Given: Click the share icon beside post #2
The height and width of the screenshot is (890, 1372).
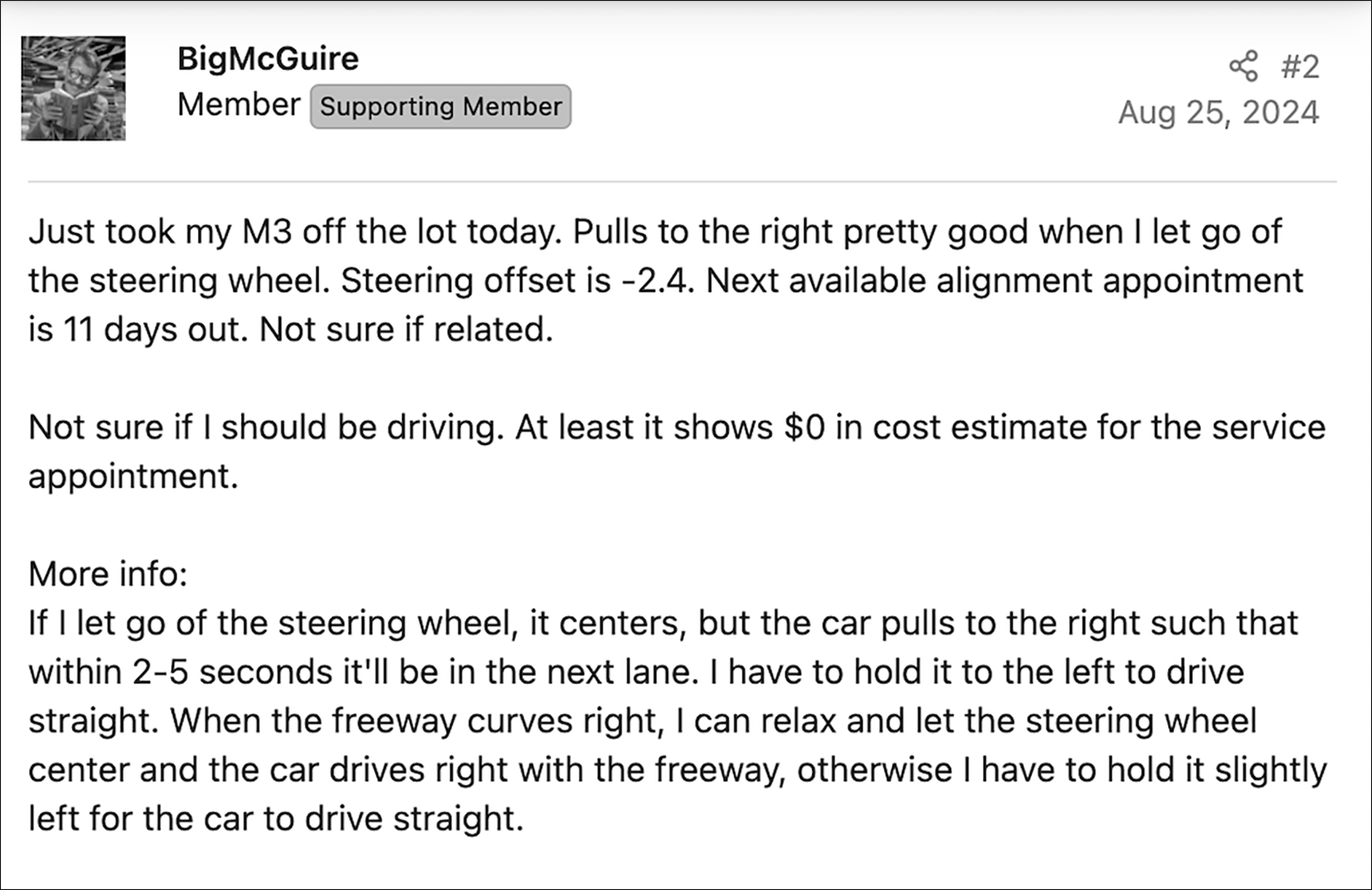Looking at the screenshot, I should click(x=1243, y=66).
